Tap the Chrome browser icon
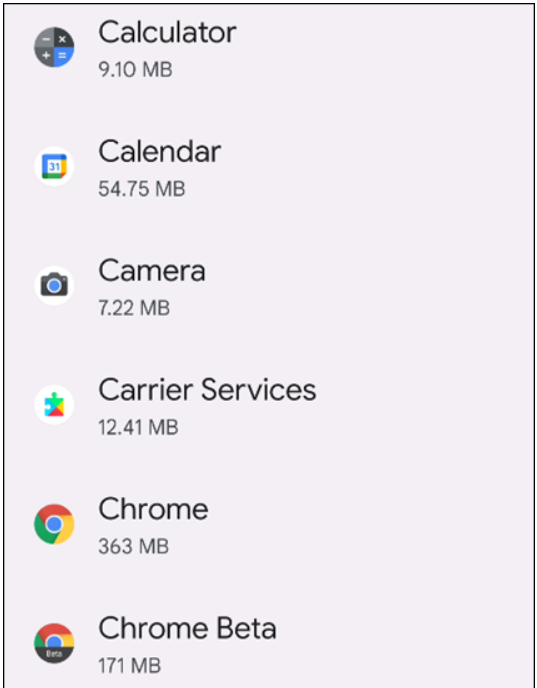Screen dimensions: 537x688 (x=54, y=524)
